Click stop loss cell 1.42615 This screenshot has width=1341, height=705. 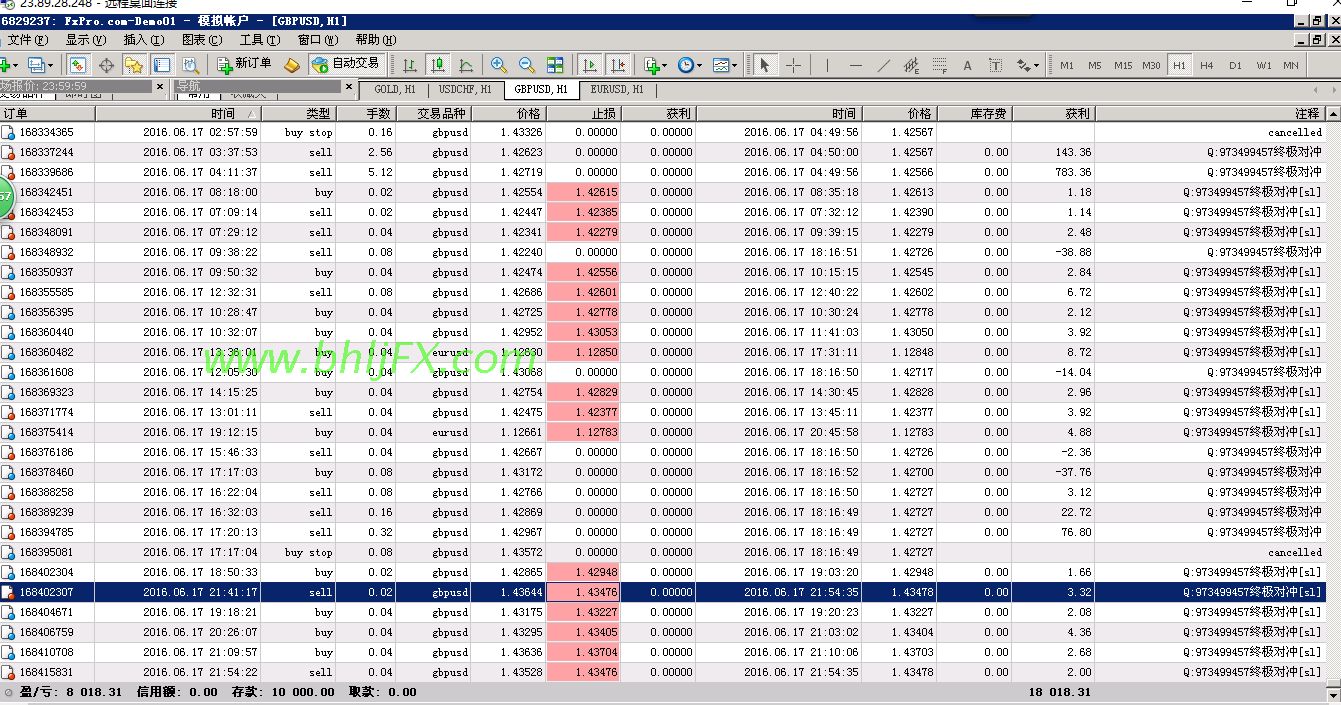[583, 192]
